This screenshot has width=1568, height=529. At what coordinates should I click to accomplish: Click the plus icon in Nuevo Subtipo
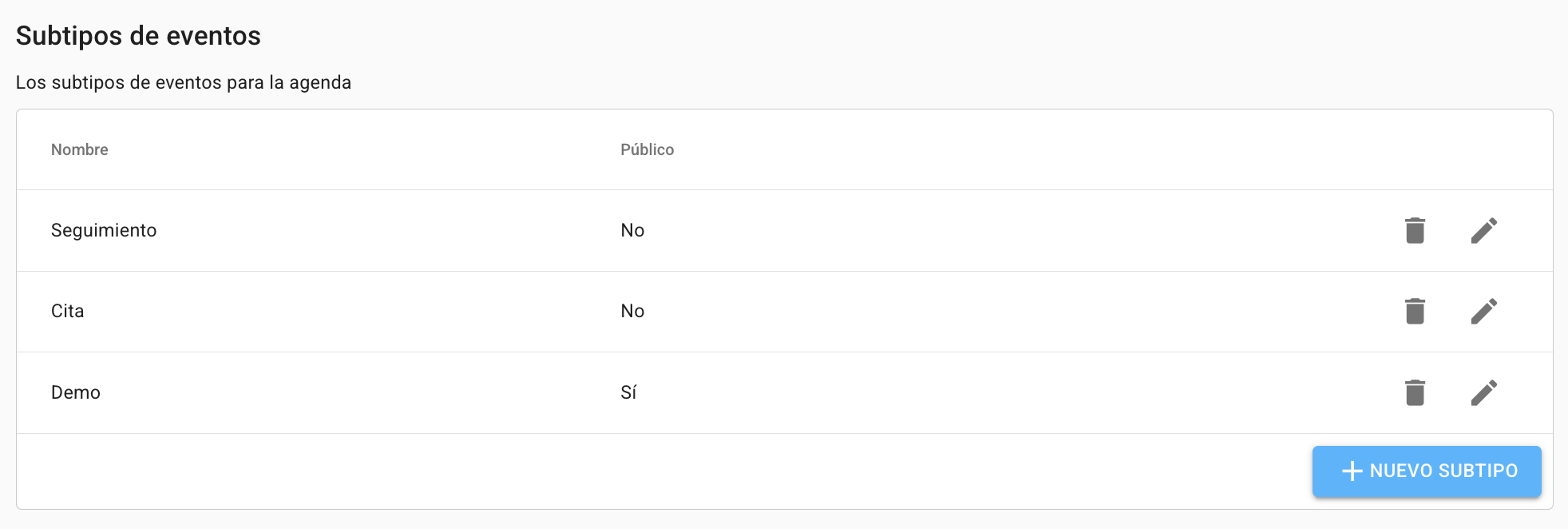point(1352,471)
